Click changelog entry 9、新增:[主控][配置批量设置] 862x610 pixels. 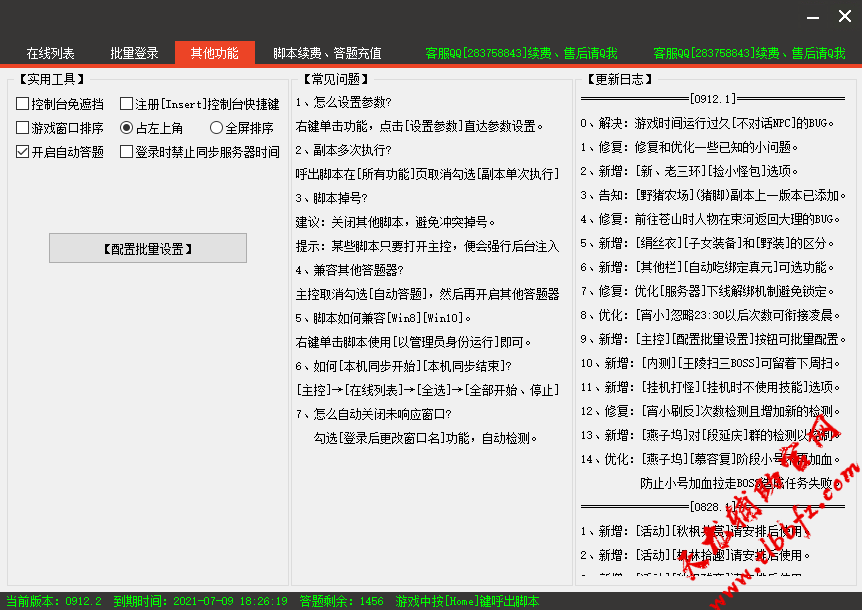tap(714, 339)
